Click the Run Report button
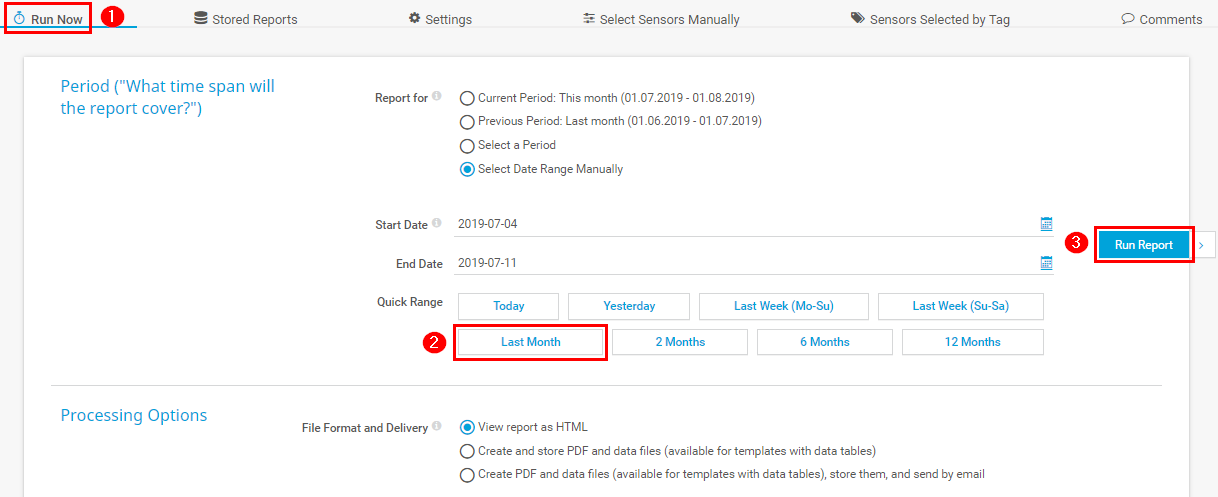 click(x=1143, y=244)
